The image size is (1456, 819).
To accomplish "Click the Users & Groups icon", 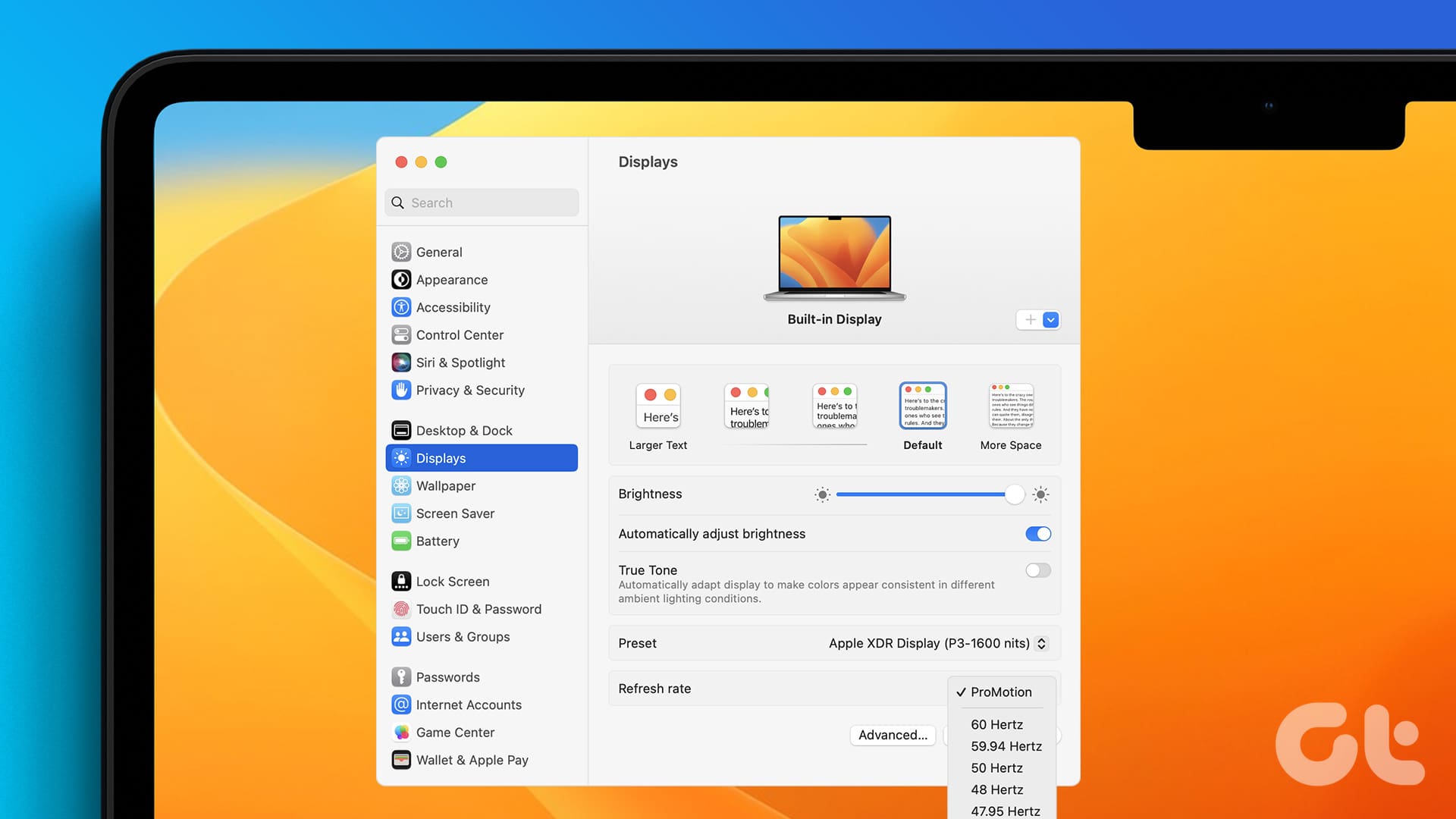I will (401, 636).
